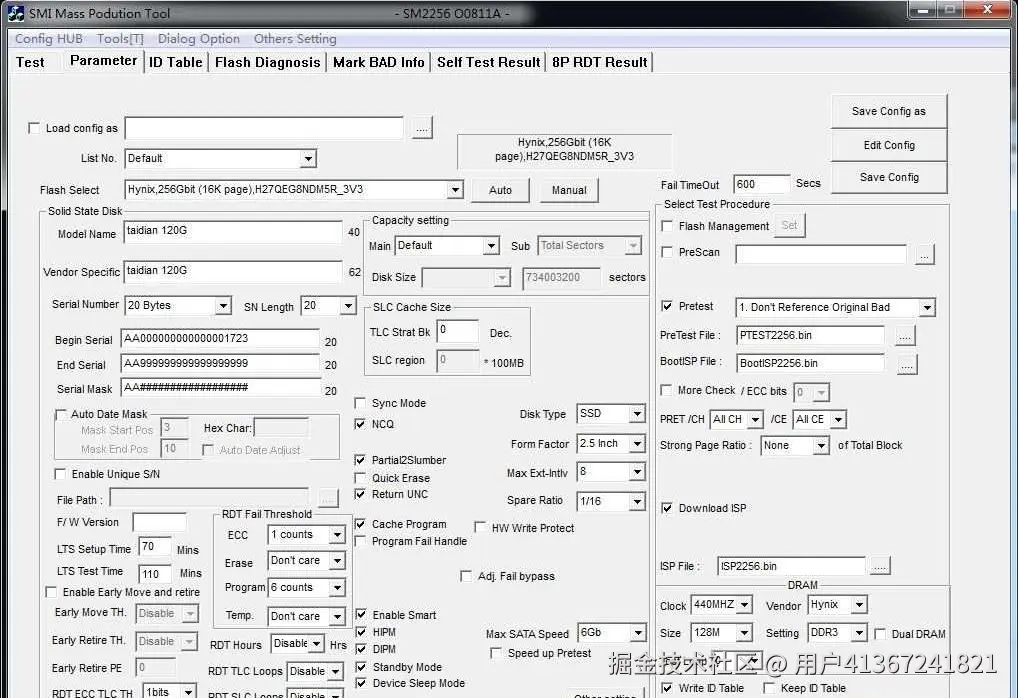The width and height of the screenshot is (1018, 698).
Task: Switch to the 8P RDT Result tab
Action: pos(599,62)
